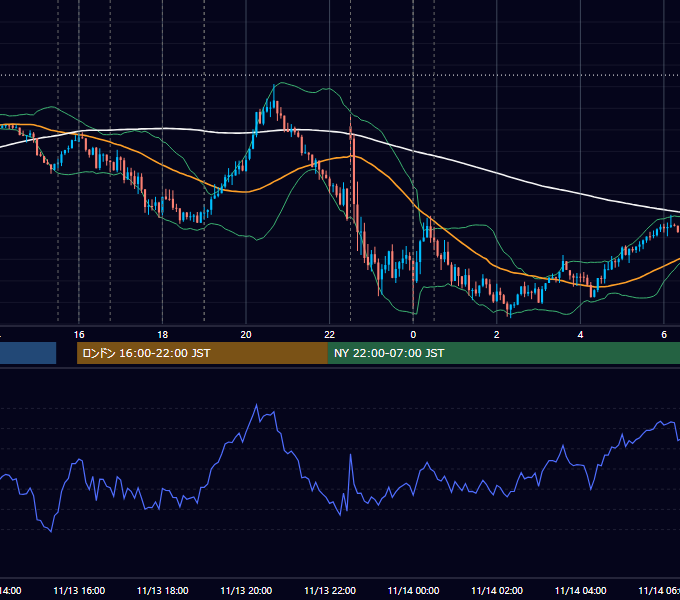This screenshot has width=680, height=600.
Task: Click the NY 22:00-07:00 JST session bar
Action: [504, 353]
